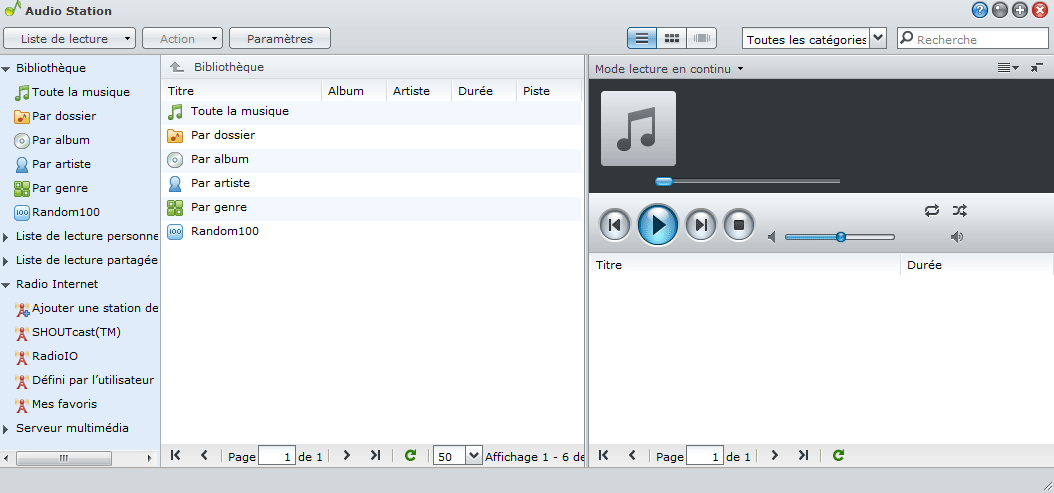This screenshot has width=1054, height=493.
Task: Open Toutes les catégories combo box
Action: 814,39
